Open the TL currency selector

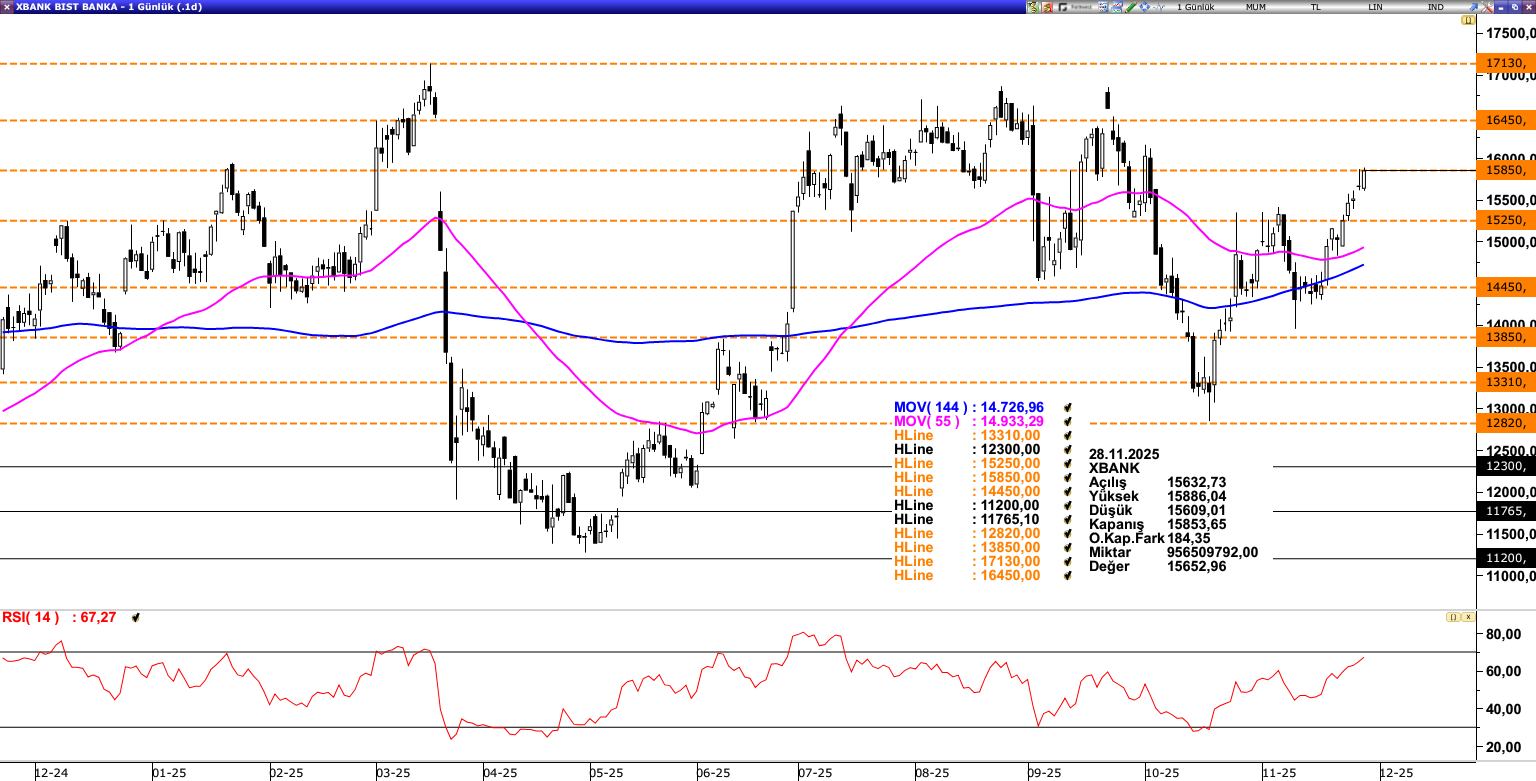tap(1316, 7)
